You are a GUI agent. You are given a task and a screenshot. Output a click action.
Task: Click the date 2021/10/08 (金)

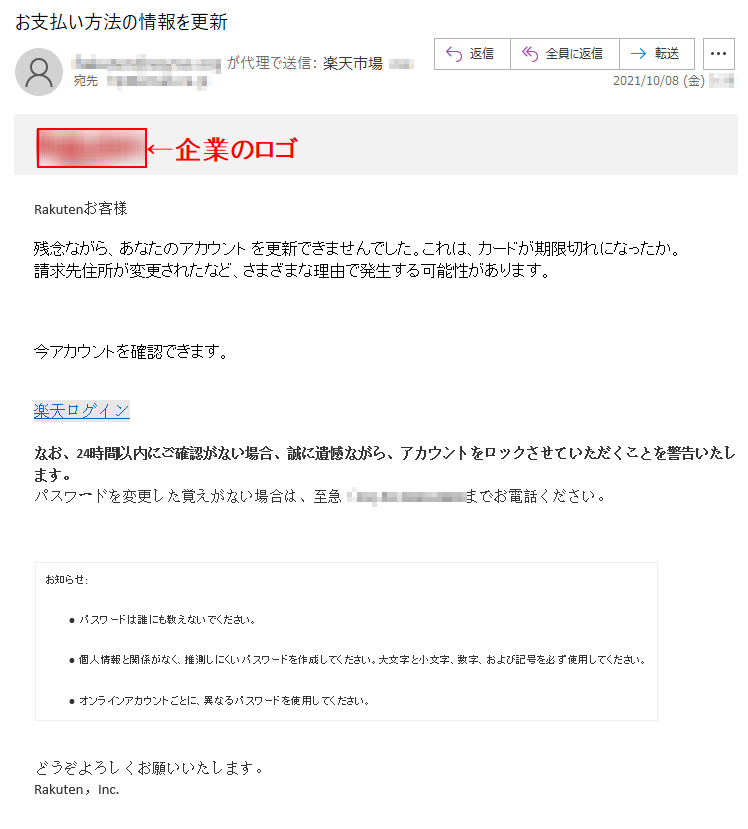click(x=659, y=81)
